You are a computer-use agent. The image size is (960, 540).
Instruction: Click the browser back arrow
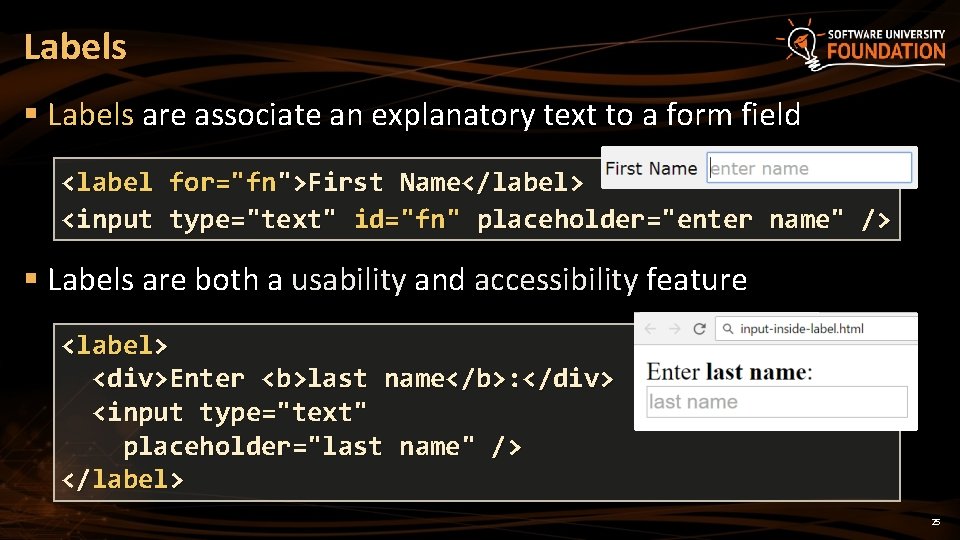[650, 329]
